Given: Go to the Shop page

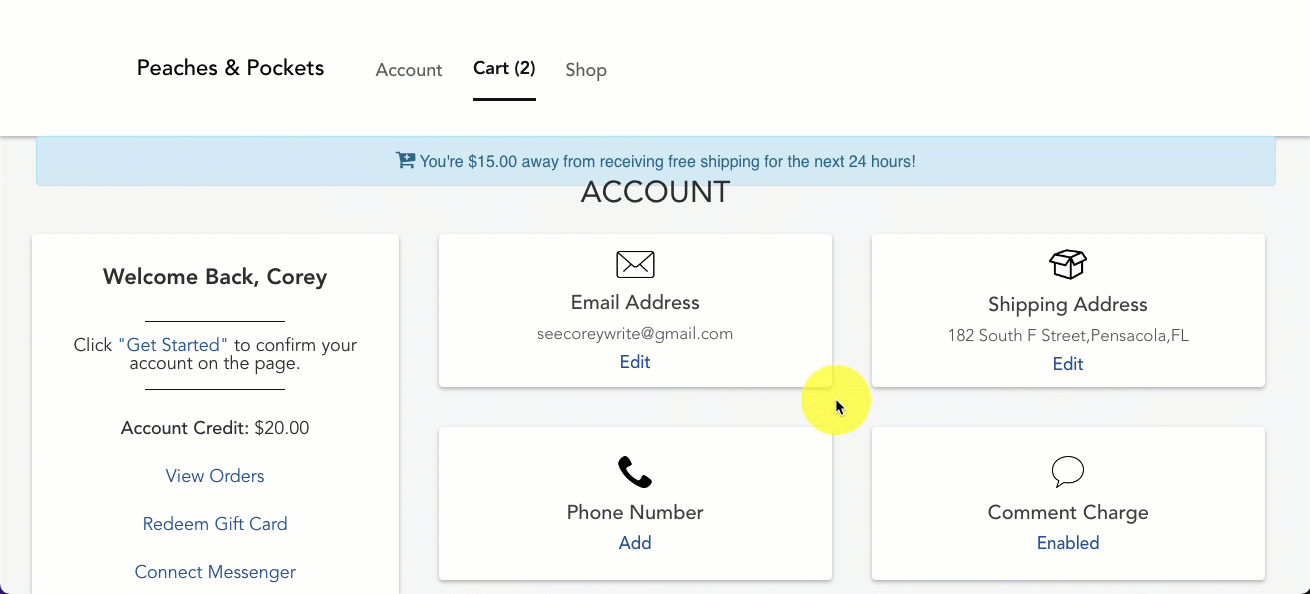Looking at the screenshot, I should 586,70.
